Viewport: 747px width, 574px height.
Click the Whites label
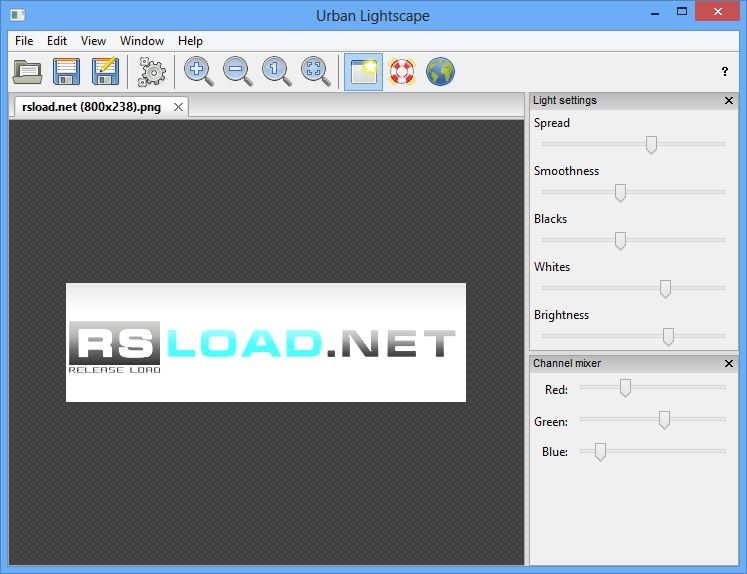[x=552, y=267]
